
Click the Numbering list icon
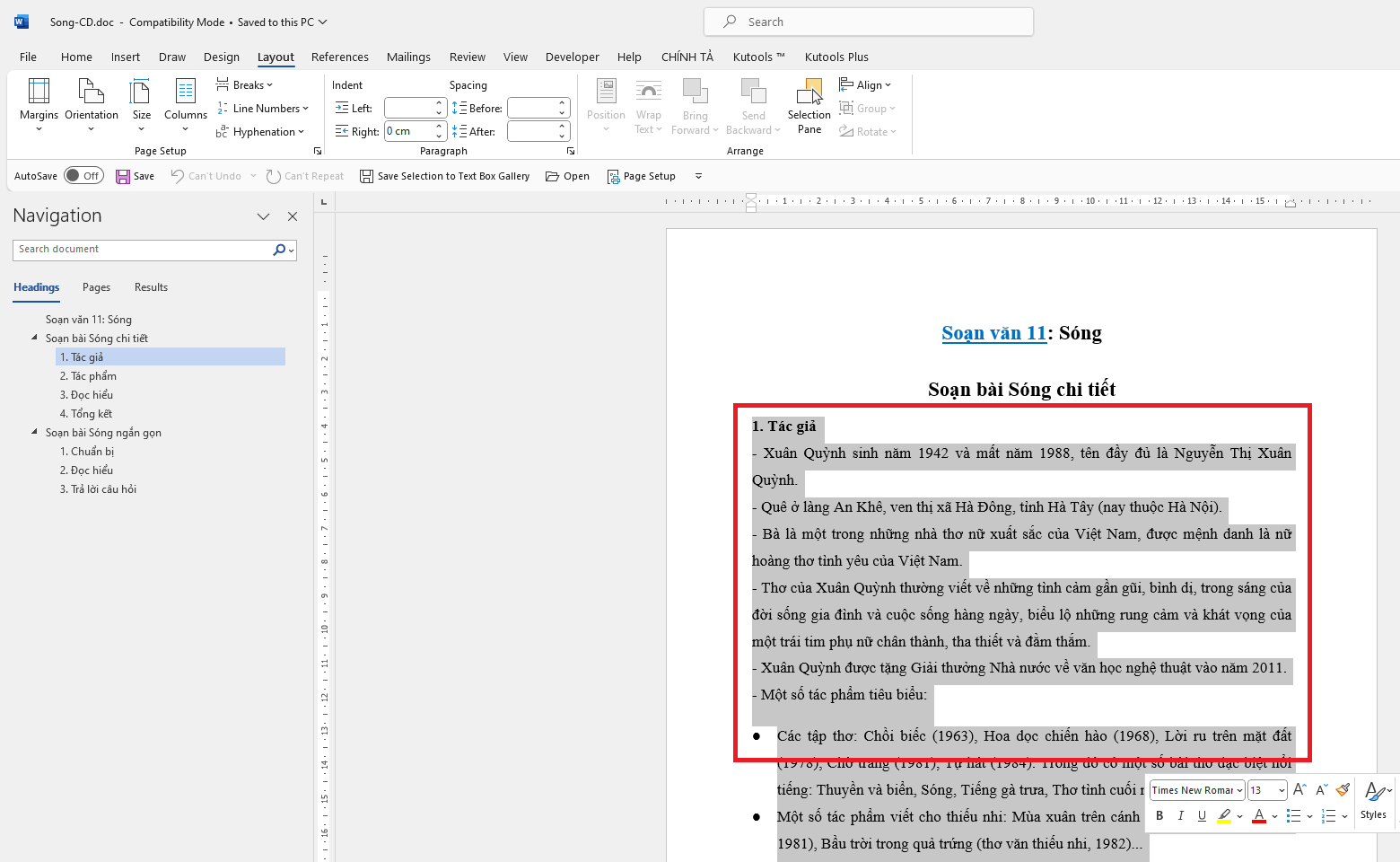click(x=1329, y=815)
